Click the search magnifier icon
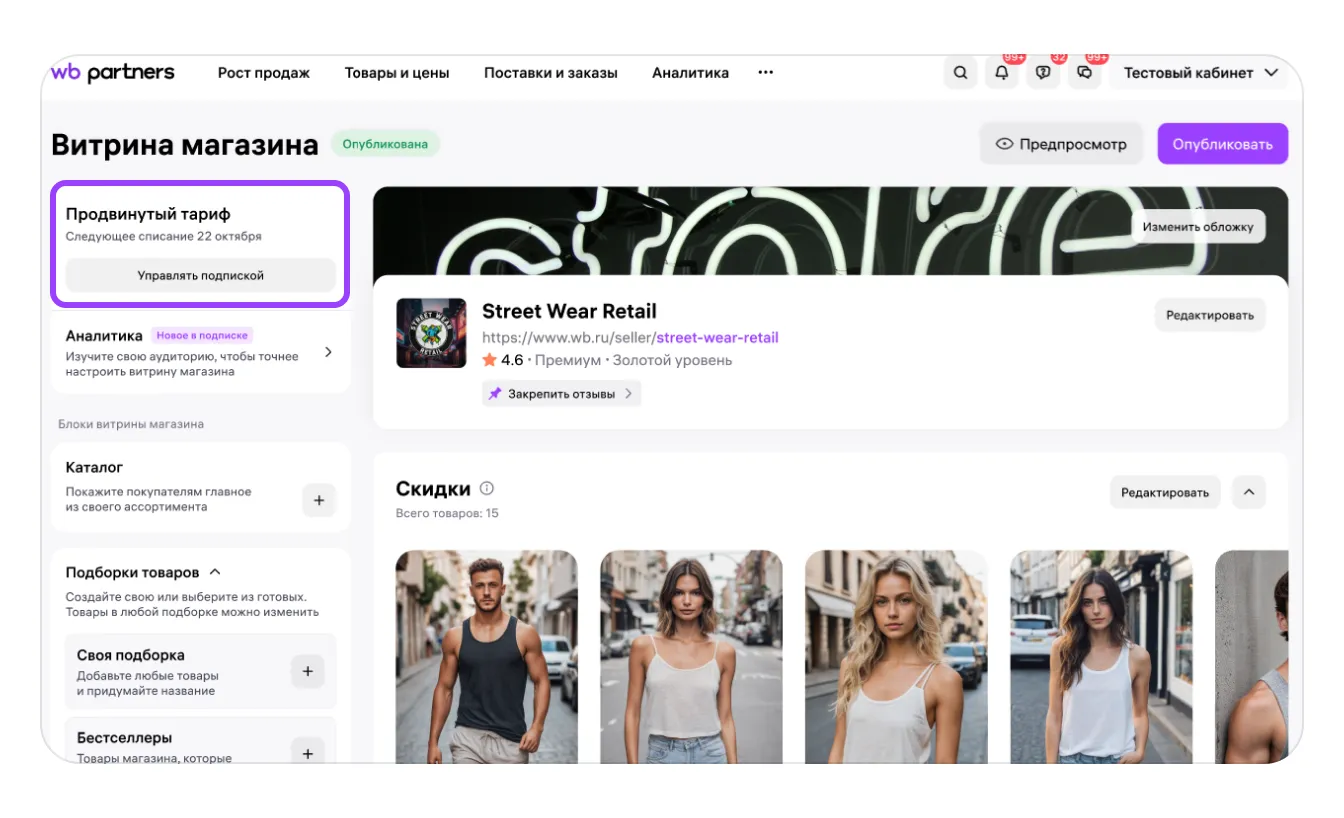Screen dimensions: 1344x818 click(x=960, y=73)
